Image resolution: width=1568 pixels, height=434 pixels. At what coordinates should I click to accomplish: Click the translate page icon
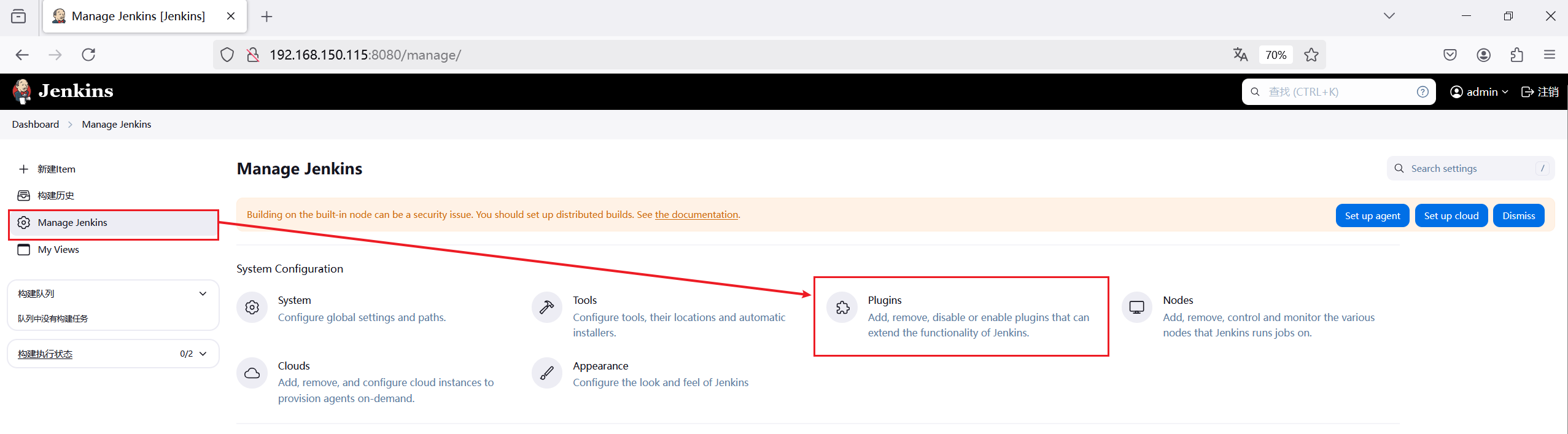pos(1240,55)
